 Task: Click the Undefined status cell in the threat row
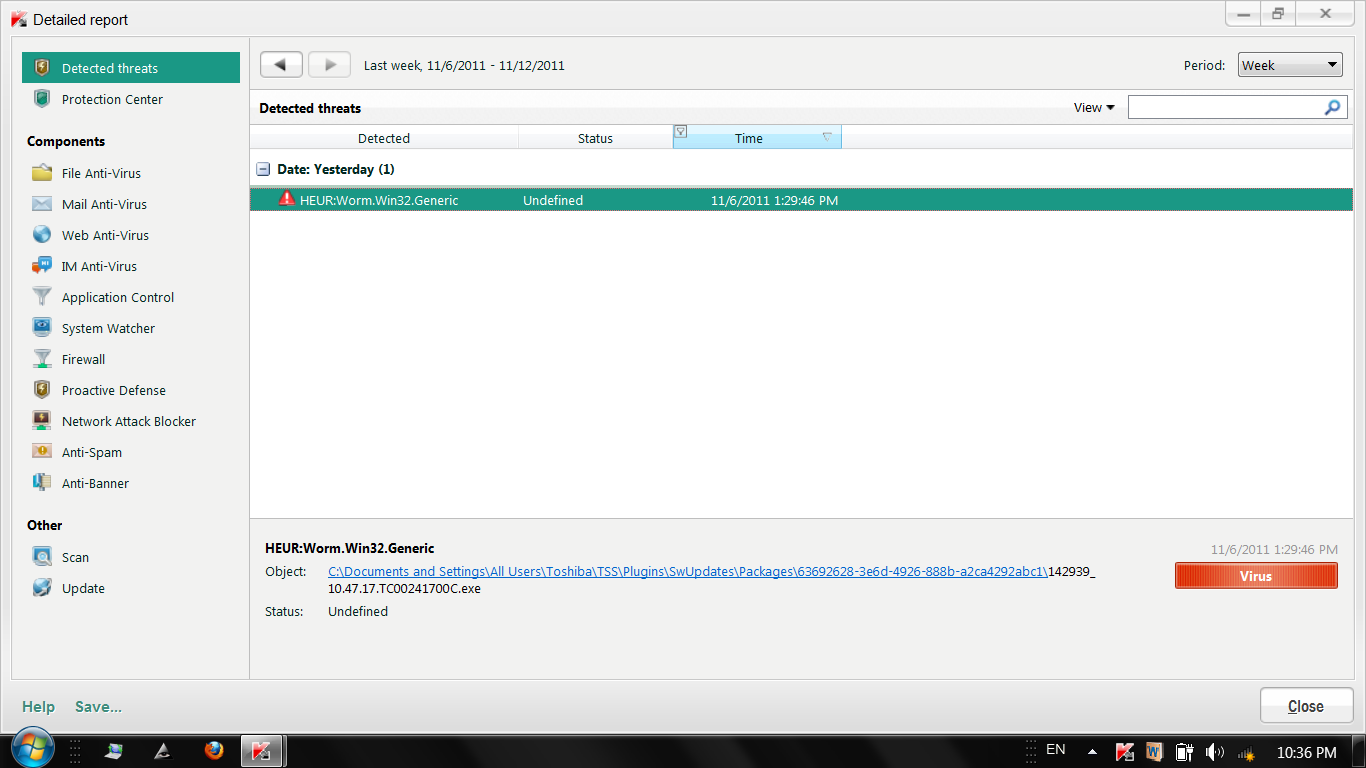553,200
